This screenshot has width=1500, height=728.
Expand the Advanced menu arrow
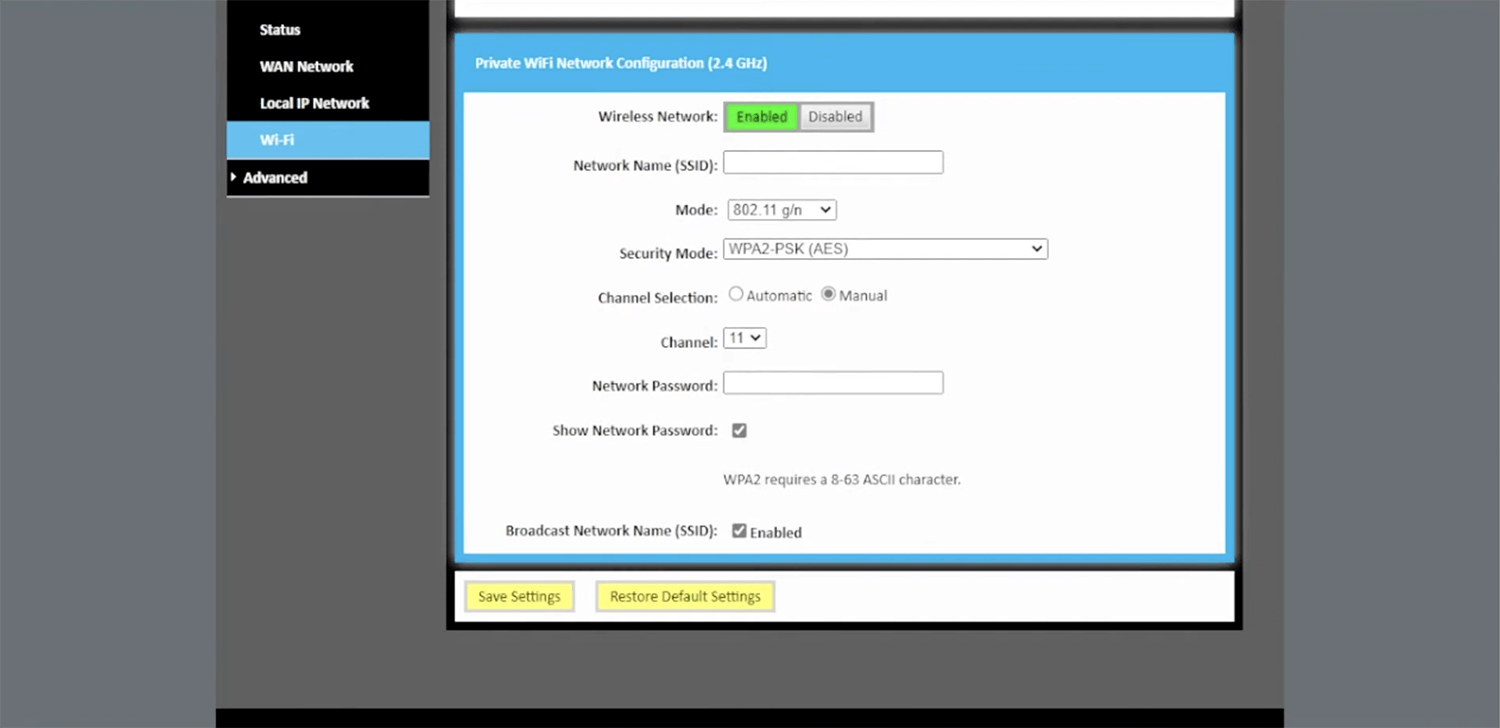coord(234,177)
